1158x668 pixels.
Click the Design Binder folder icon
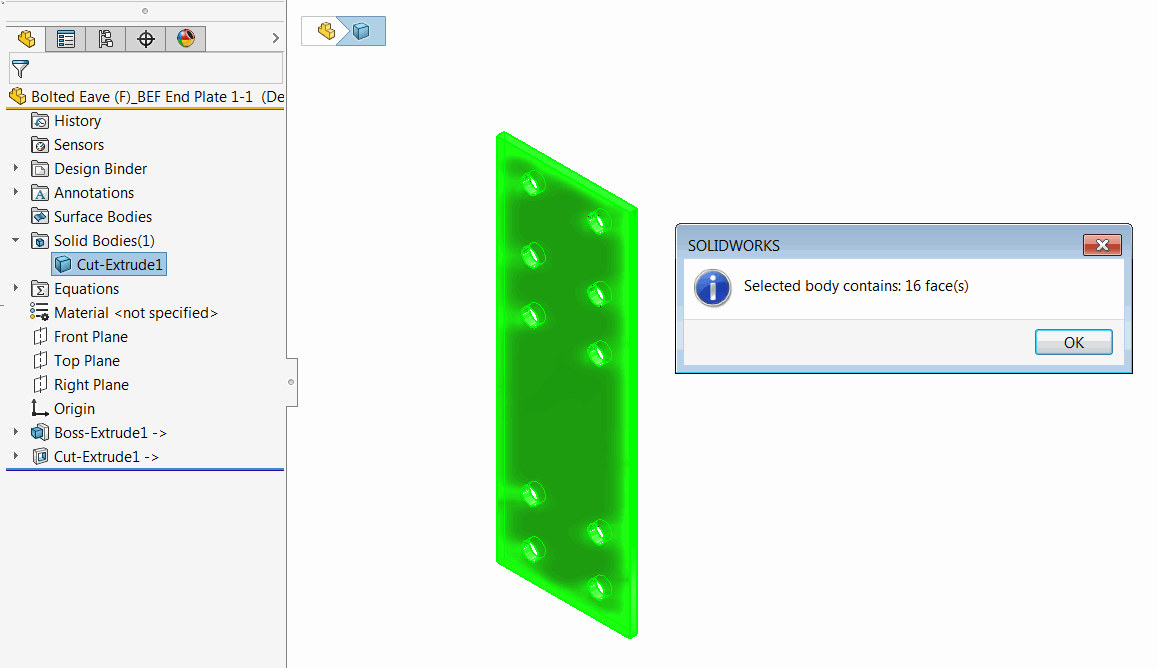coord(40,169)
